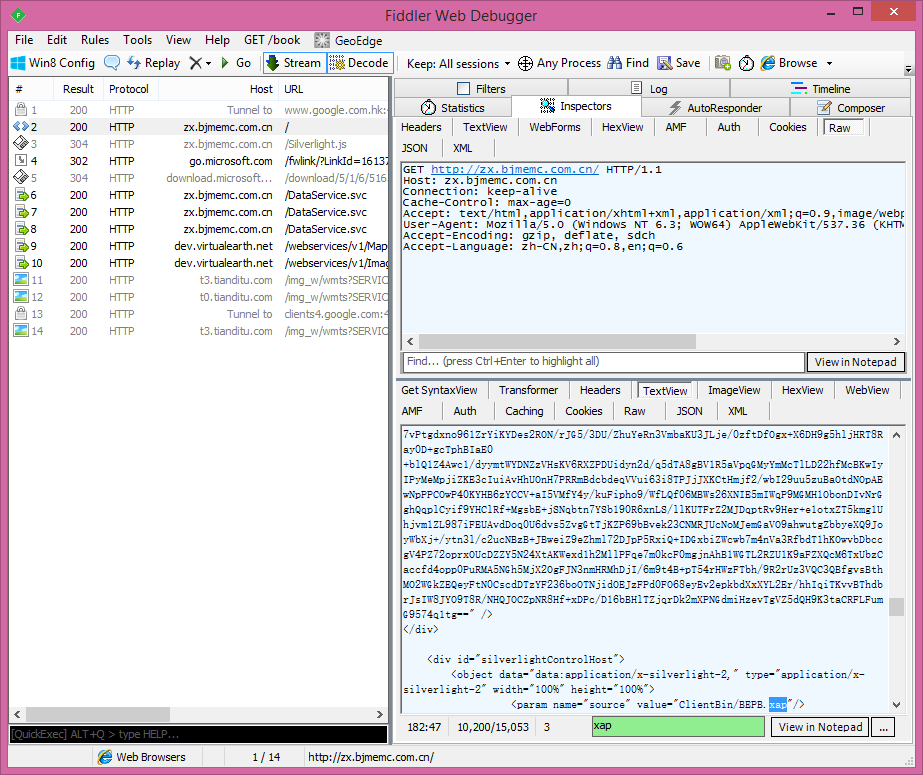Expand the toolbar overflow arrow
This screenshot has height=775, width=923.
[x=908, y=69]
